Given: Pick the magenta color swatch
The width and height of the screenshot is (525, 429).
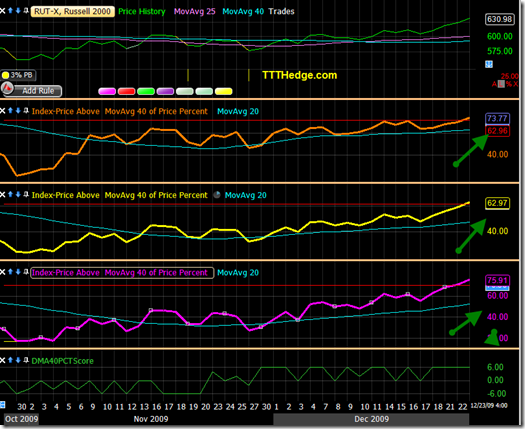Looking at the screenshot, I should click(107, 91).
